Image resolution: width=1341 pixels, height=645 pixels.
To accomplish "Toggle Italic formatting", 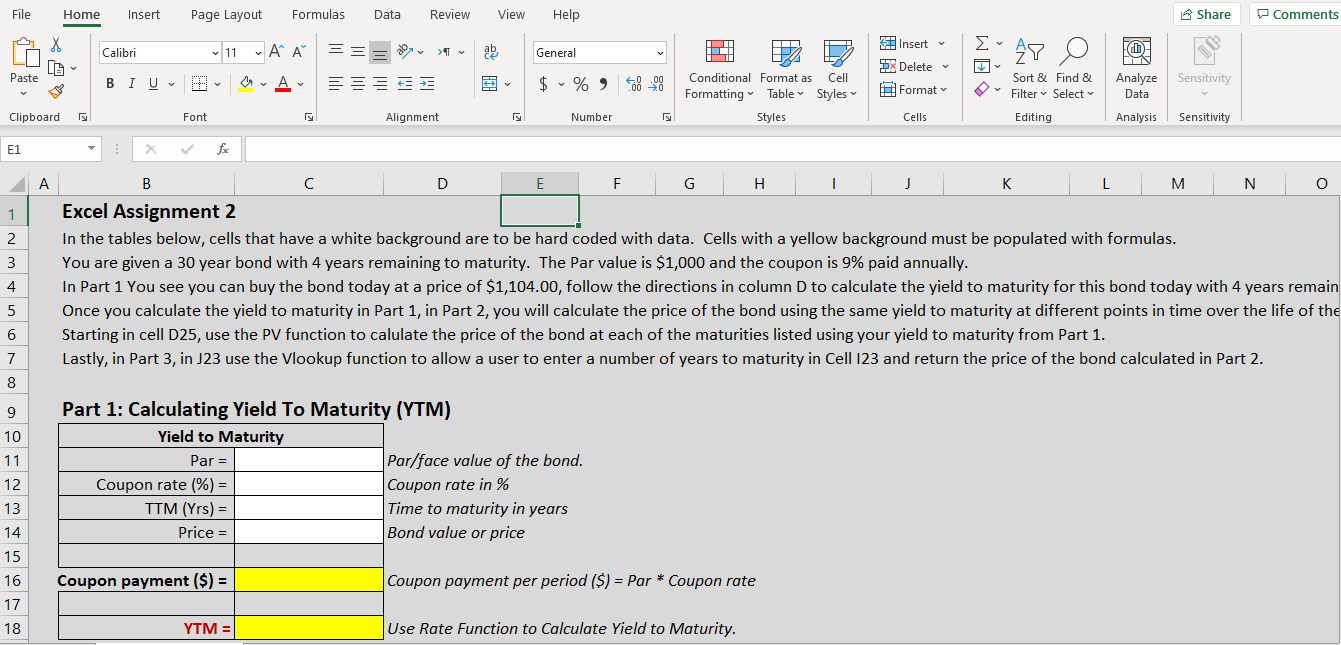I will (x=130, y=84).
